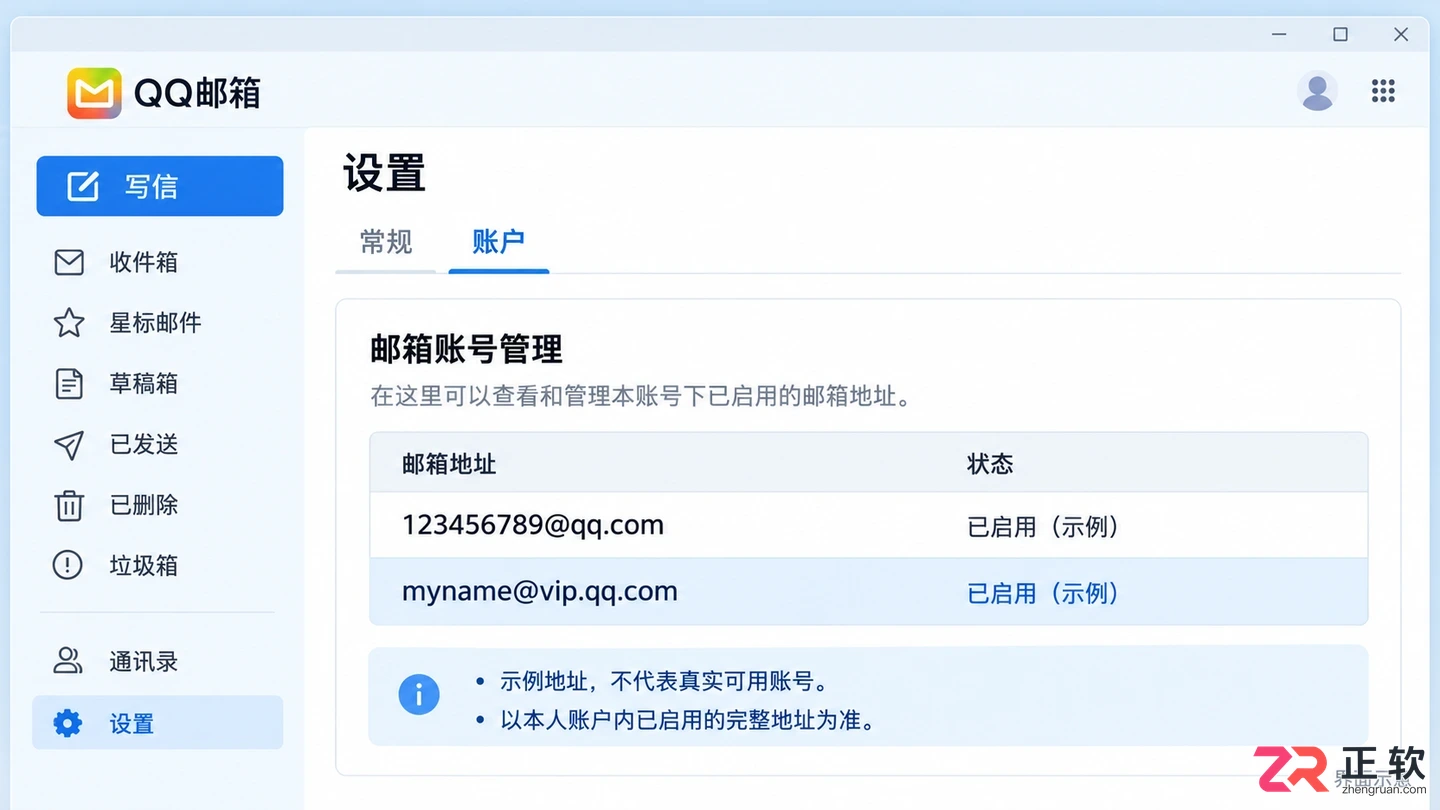Image resolution: width=1440 pixels, height=810 pixels.
Task: Open 草稿箱 folder label
Action: point(144,383)
